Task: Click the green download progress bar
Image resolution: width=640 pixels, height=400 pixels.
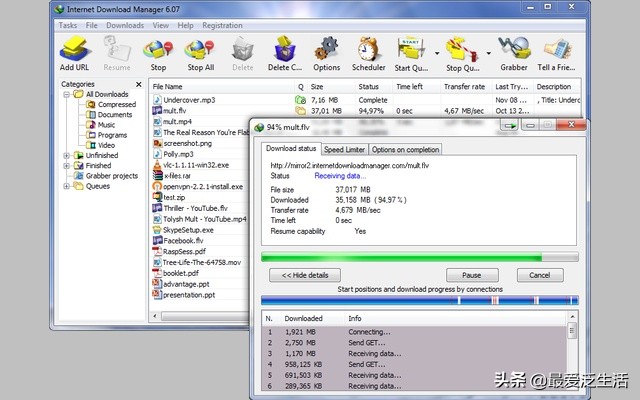Action: (x=420, y=257)
